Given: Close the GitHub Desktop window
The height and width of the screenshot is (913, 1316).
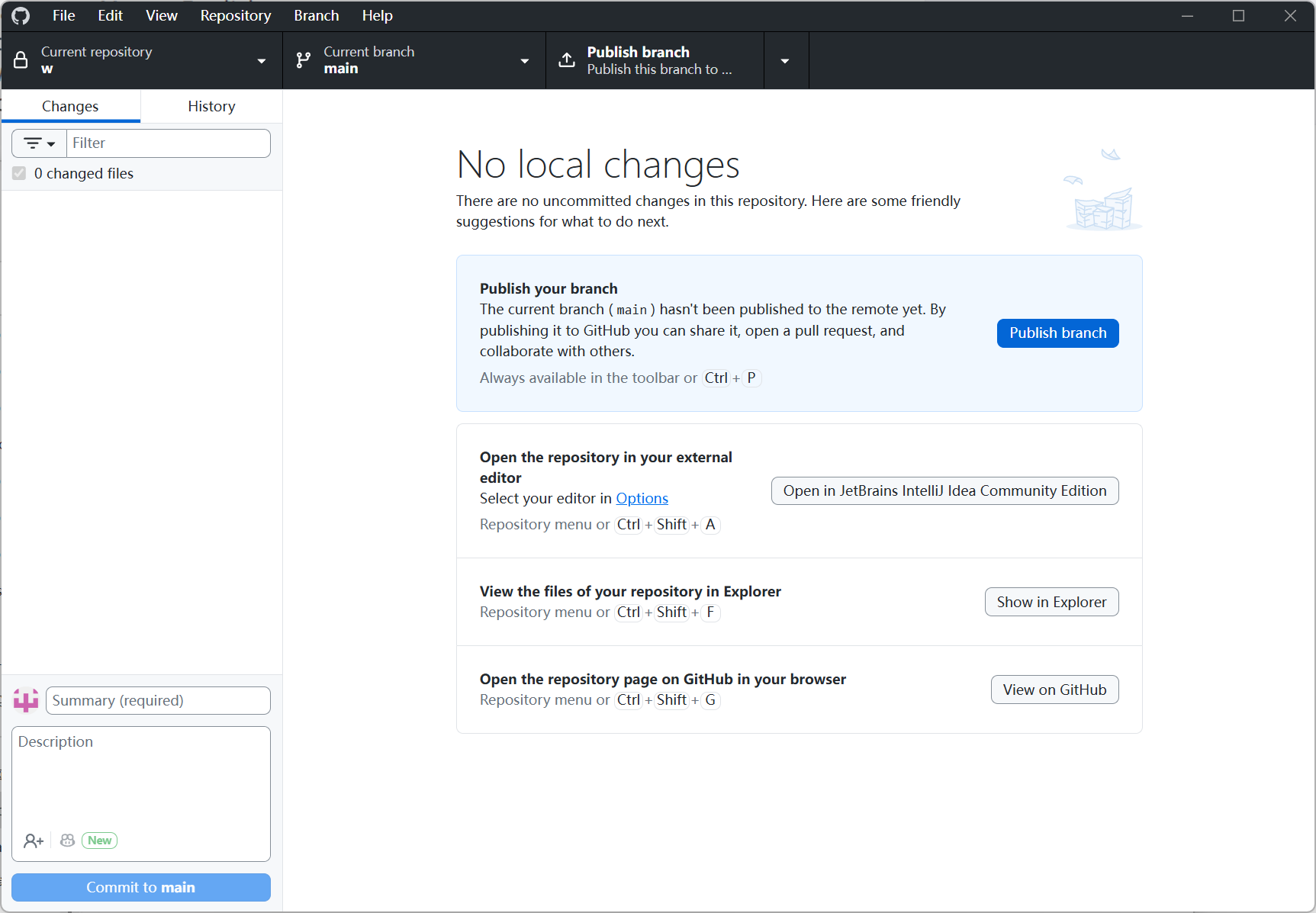Looking at the screenshot, I should click(1290, 15).
